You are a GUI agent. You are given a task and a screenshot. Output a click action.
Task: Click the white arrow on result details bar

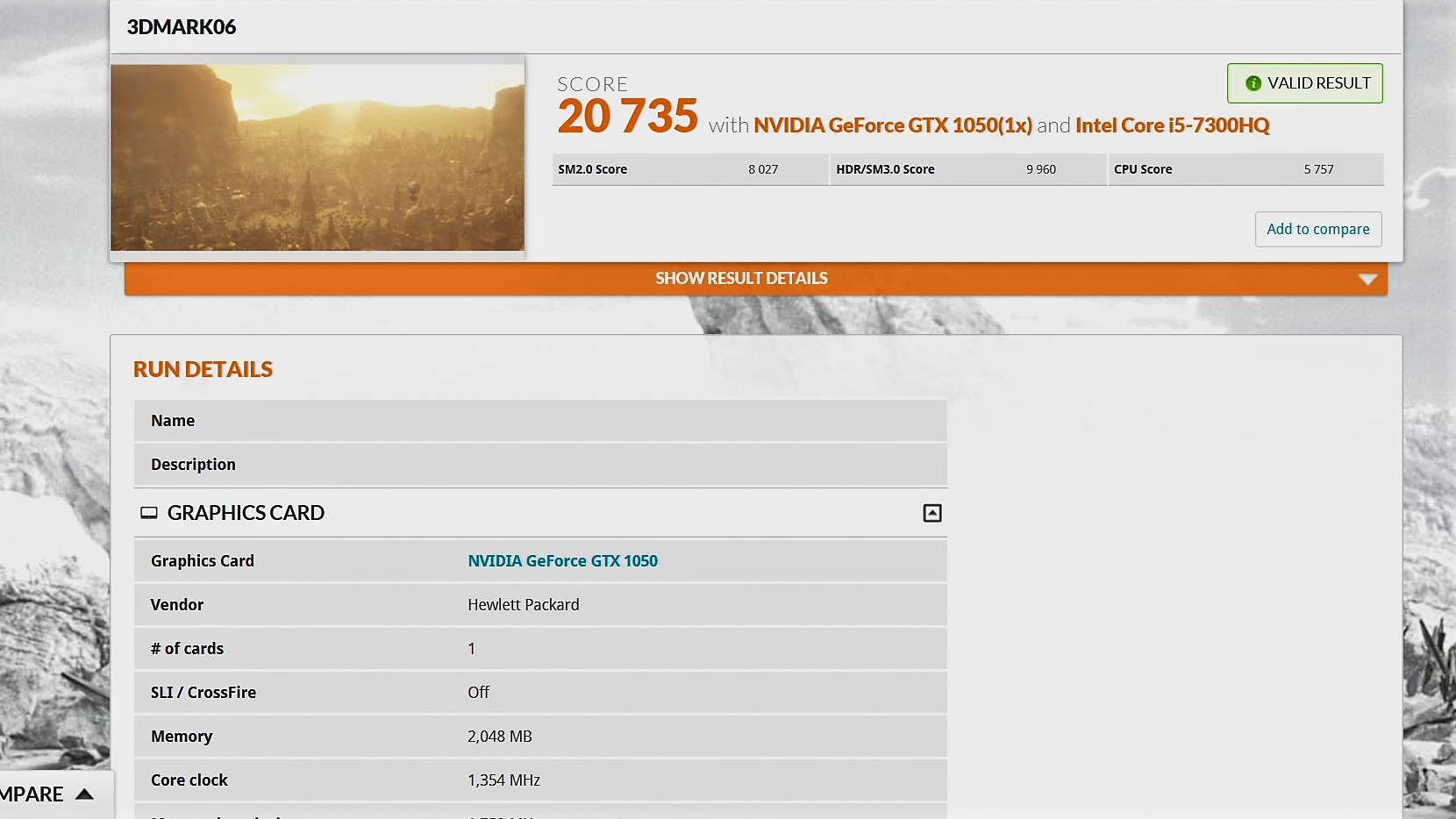[1367, 279]
